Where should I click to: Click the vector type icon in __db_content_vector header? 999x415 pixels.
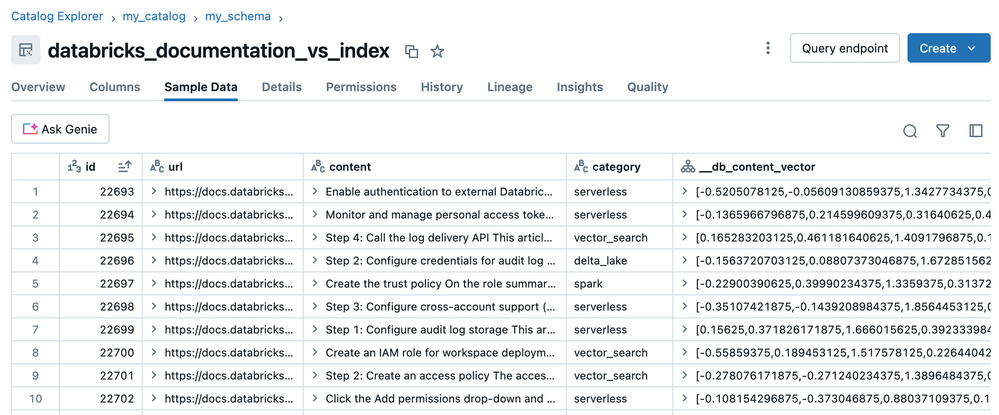point(687,167)
